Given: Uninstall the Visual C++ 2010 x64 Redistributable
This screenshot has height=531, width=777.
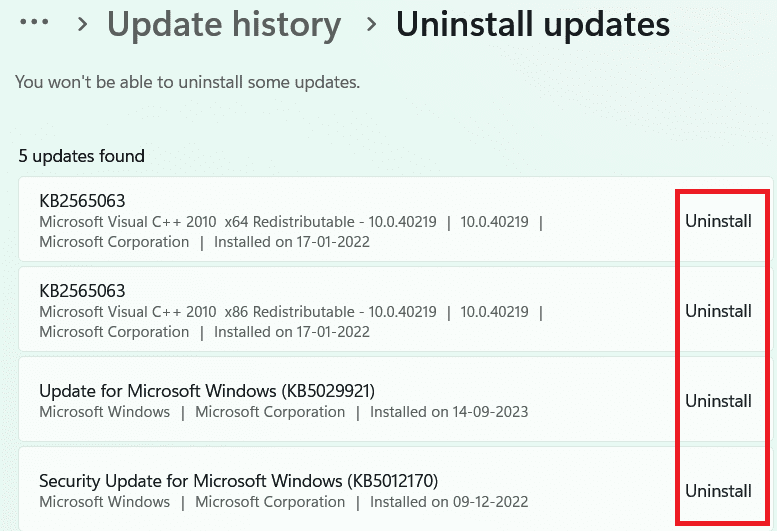Looking at the screenshot, I should (718, 221).
